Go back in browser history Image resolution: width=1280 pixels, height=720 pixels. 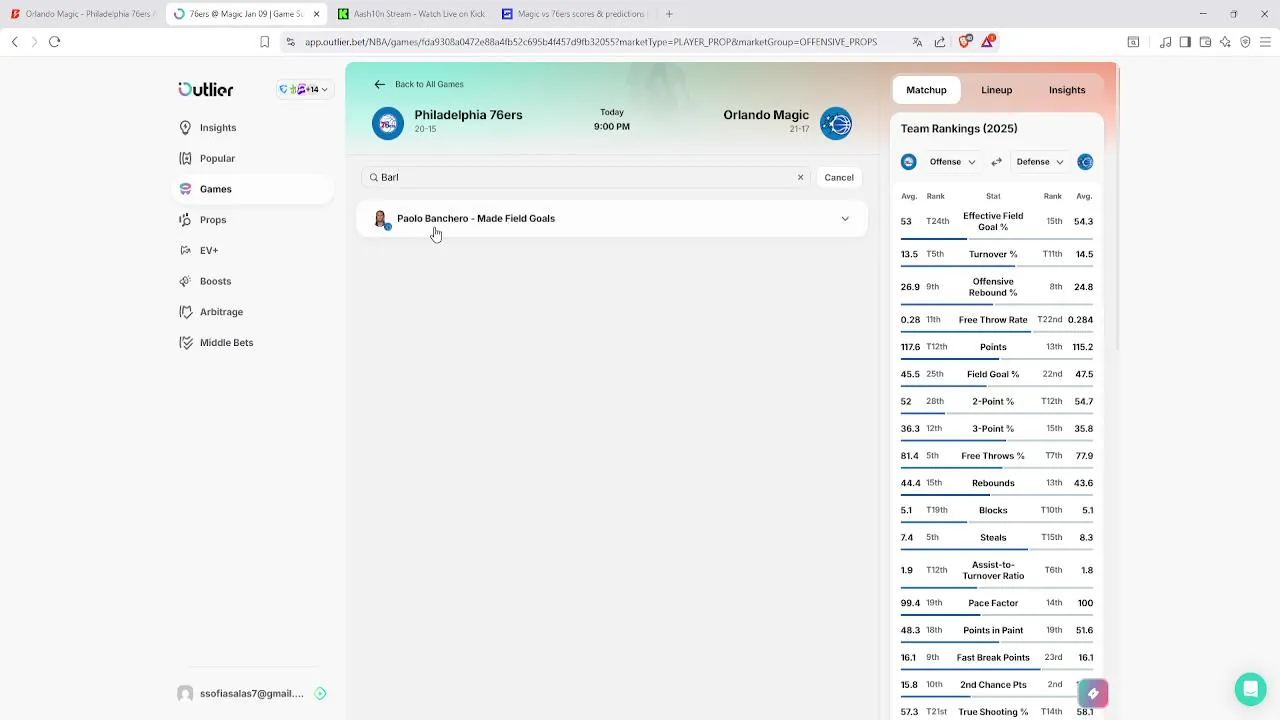(x=15, y=42)
